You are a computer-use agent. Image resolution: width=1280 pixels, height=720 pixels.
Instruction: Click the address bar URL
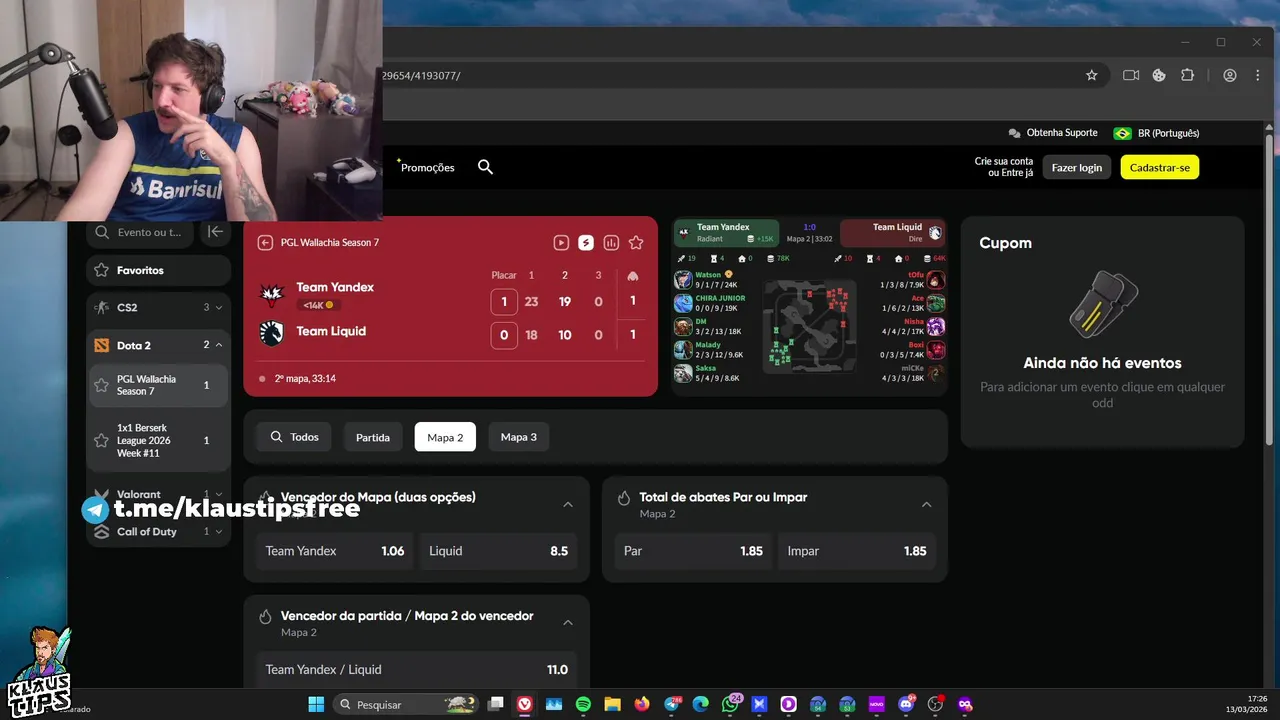[421, 75]
